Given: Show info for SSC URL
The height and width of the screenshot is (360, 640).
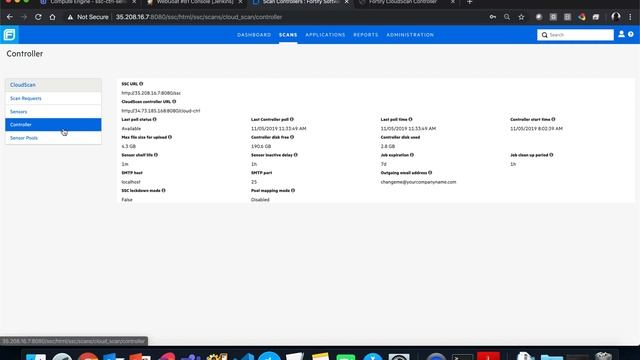Looking at the screenshot, I should 141,84.
